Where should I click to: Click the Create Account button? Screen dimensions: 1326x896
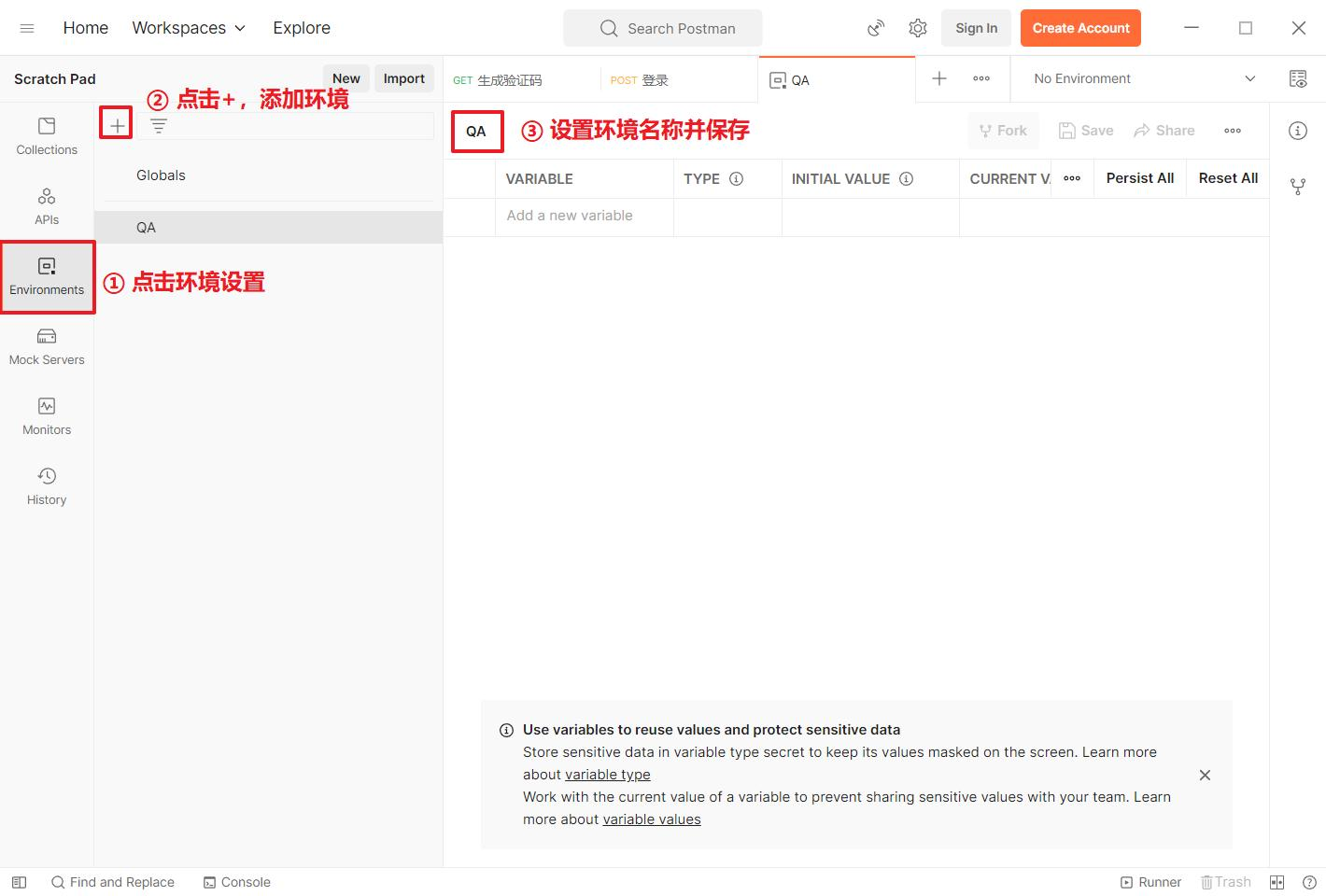click(1080, 28)
